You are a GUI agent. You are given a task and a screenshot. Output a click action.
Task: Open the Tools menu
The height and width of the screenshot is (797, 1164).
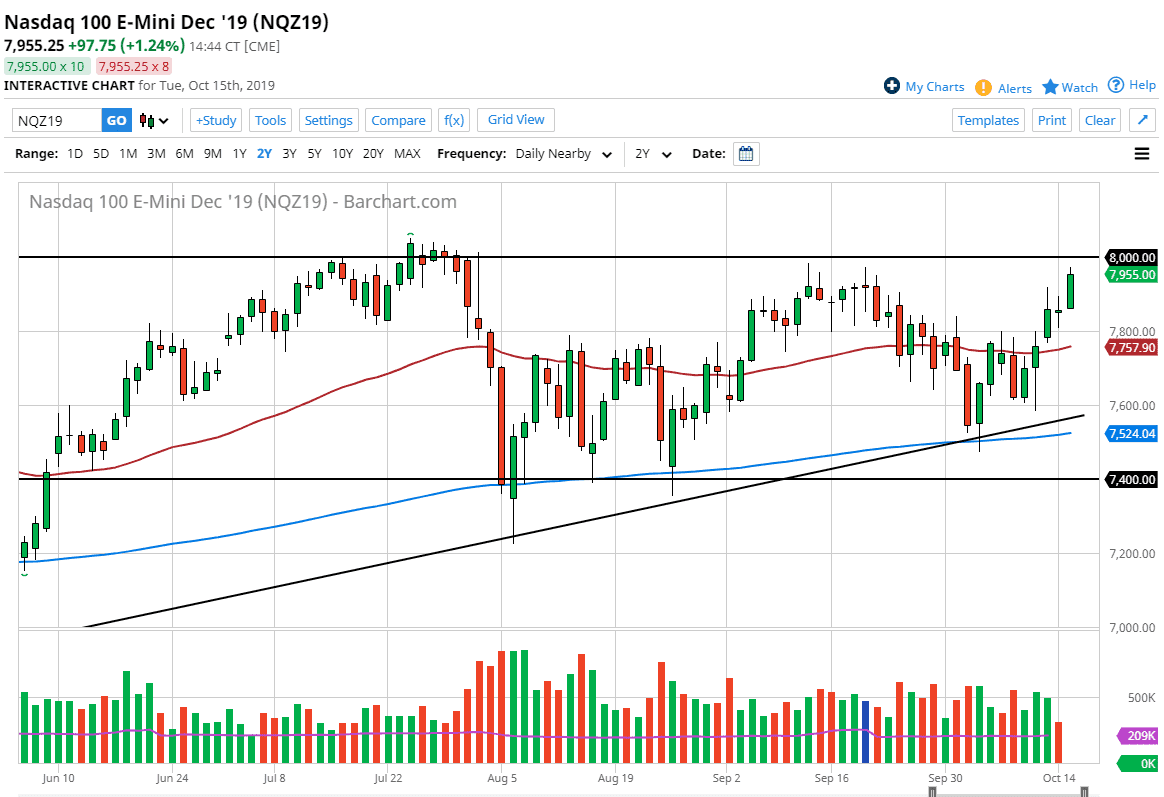pyautogui.click(x=270, y=120)
